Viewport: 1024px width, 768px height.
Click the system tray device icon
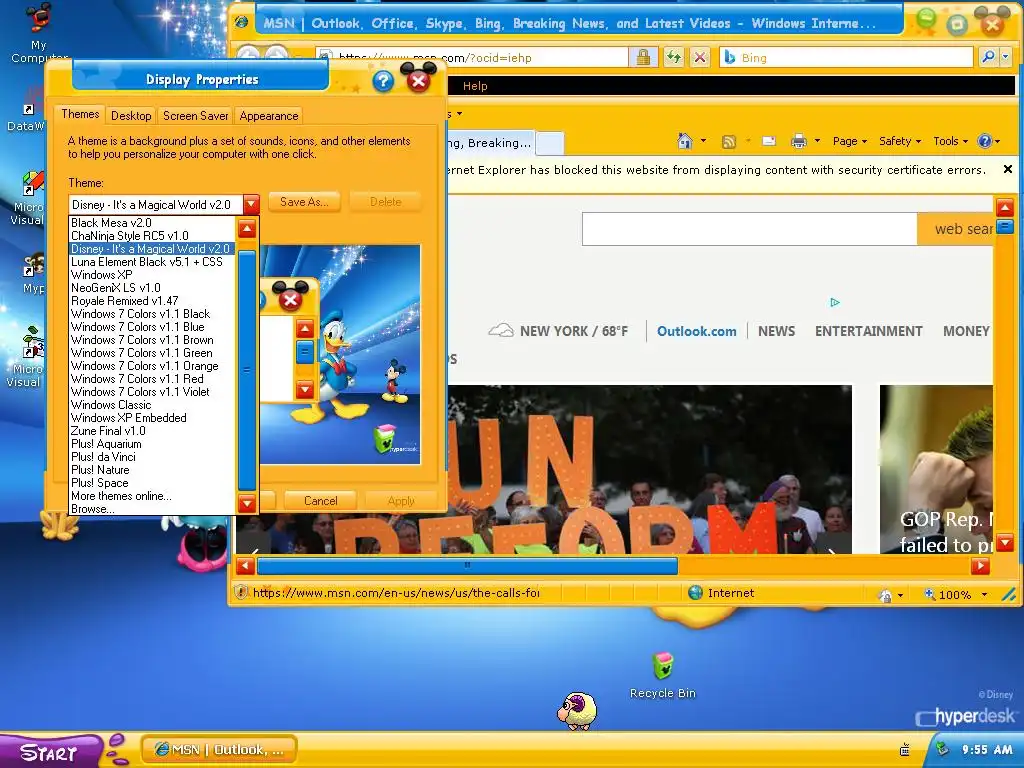(x=905, y=750)
